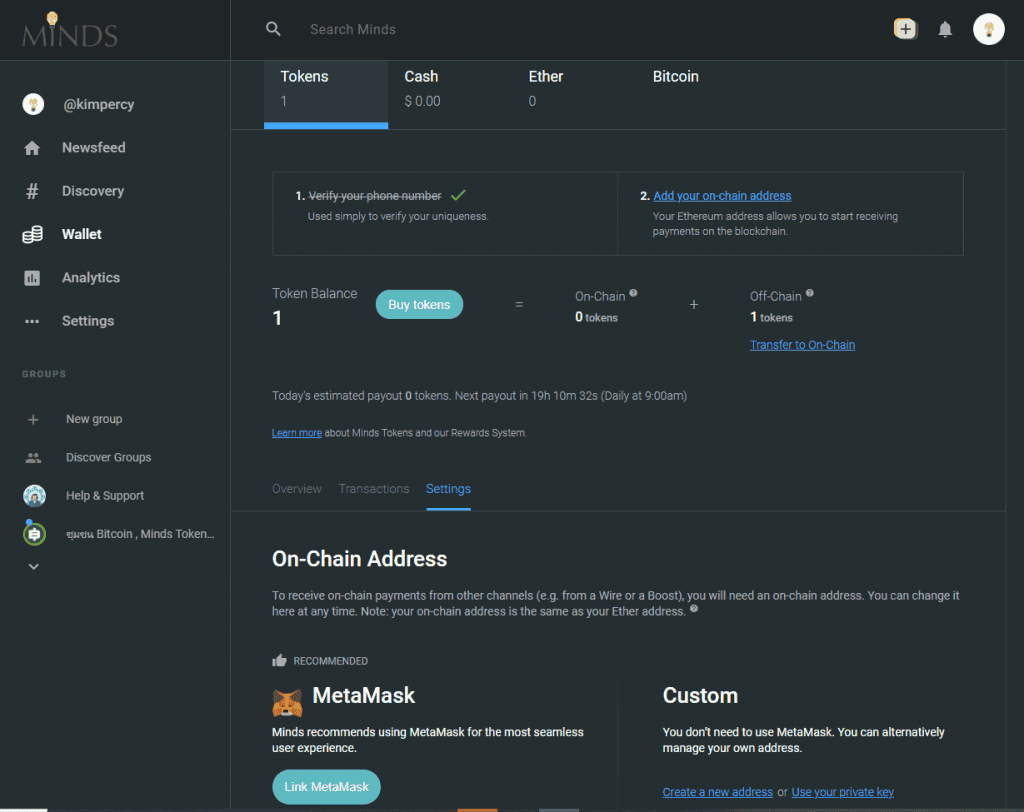This screenshot has height=812, width=1024.
Task: Click the Bitcoin, Minds Token group avatar
Action: [x=35, y=534]
